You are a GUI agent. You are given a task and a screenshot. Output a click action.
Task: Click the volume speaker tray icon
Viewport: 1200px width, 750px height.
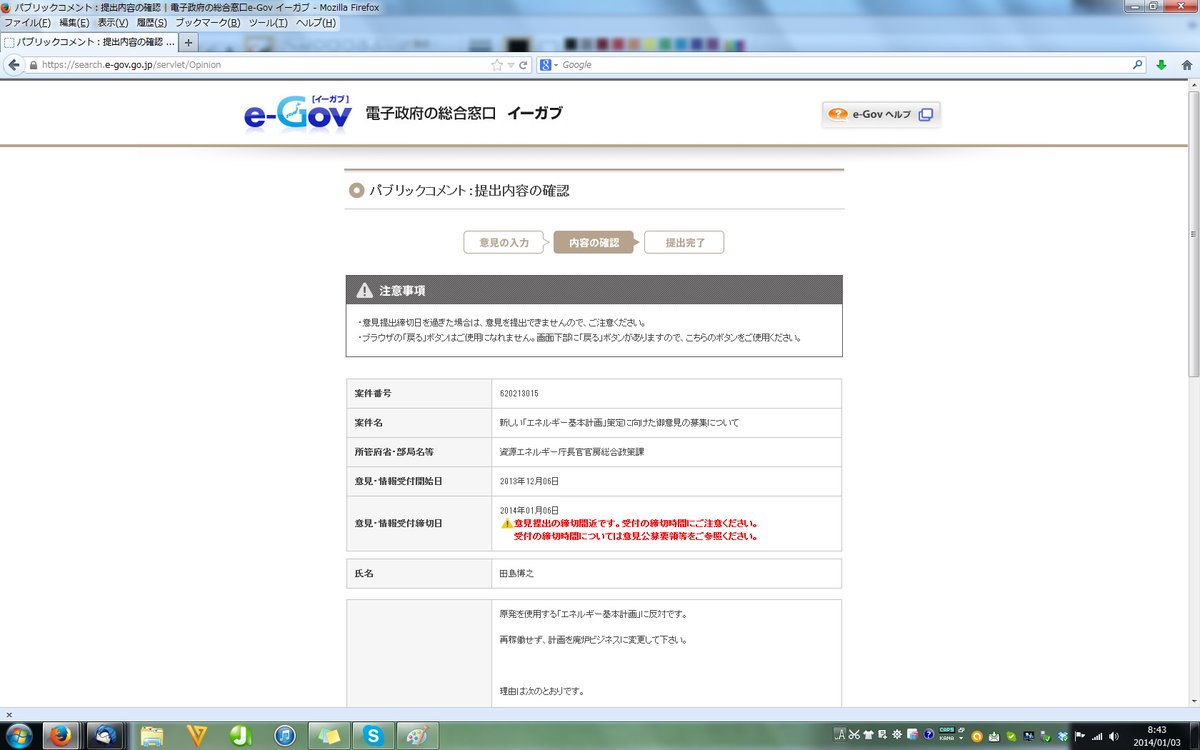click(1115, 736)
